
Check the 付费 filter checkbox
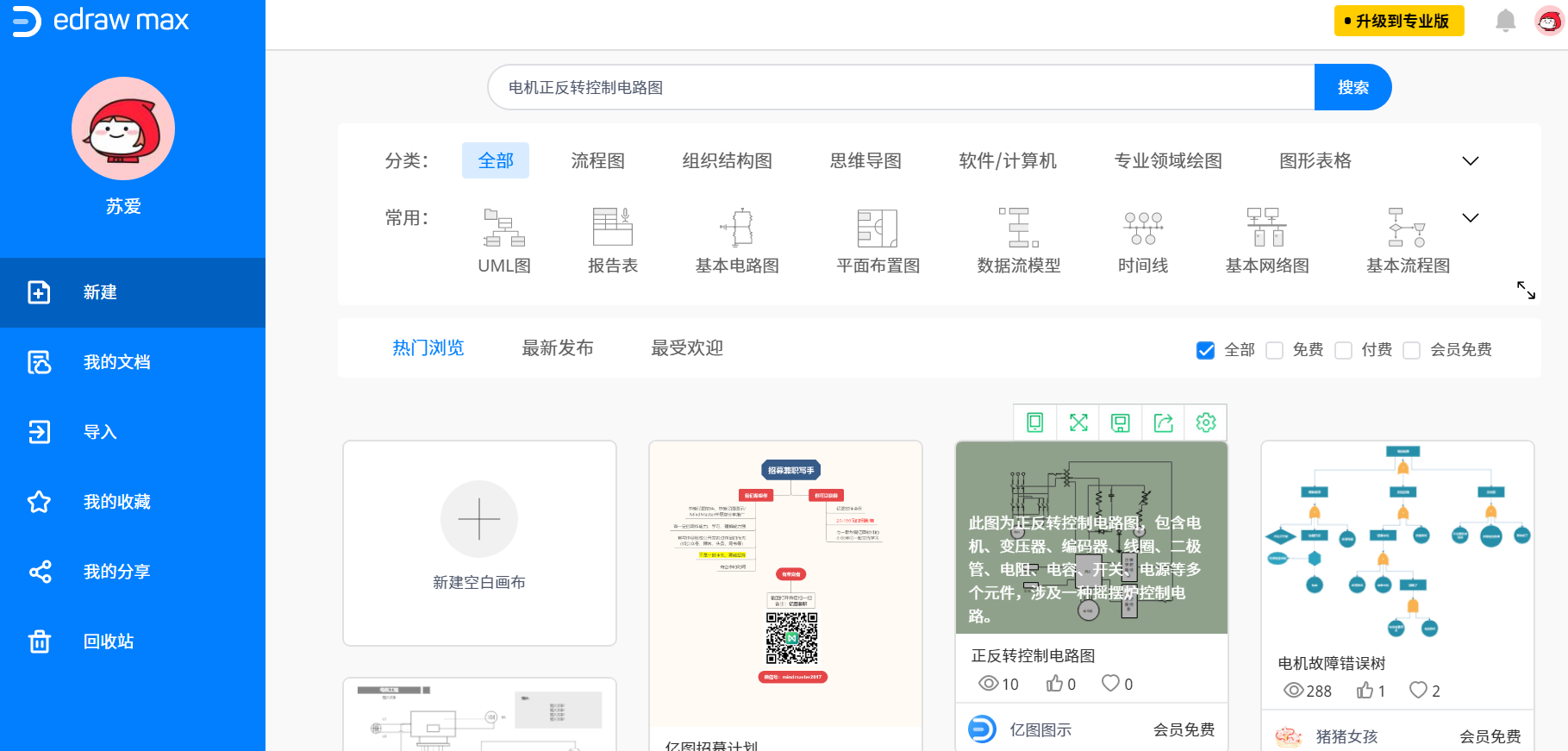click(x=1343, y=350)
